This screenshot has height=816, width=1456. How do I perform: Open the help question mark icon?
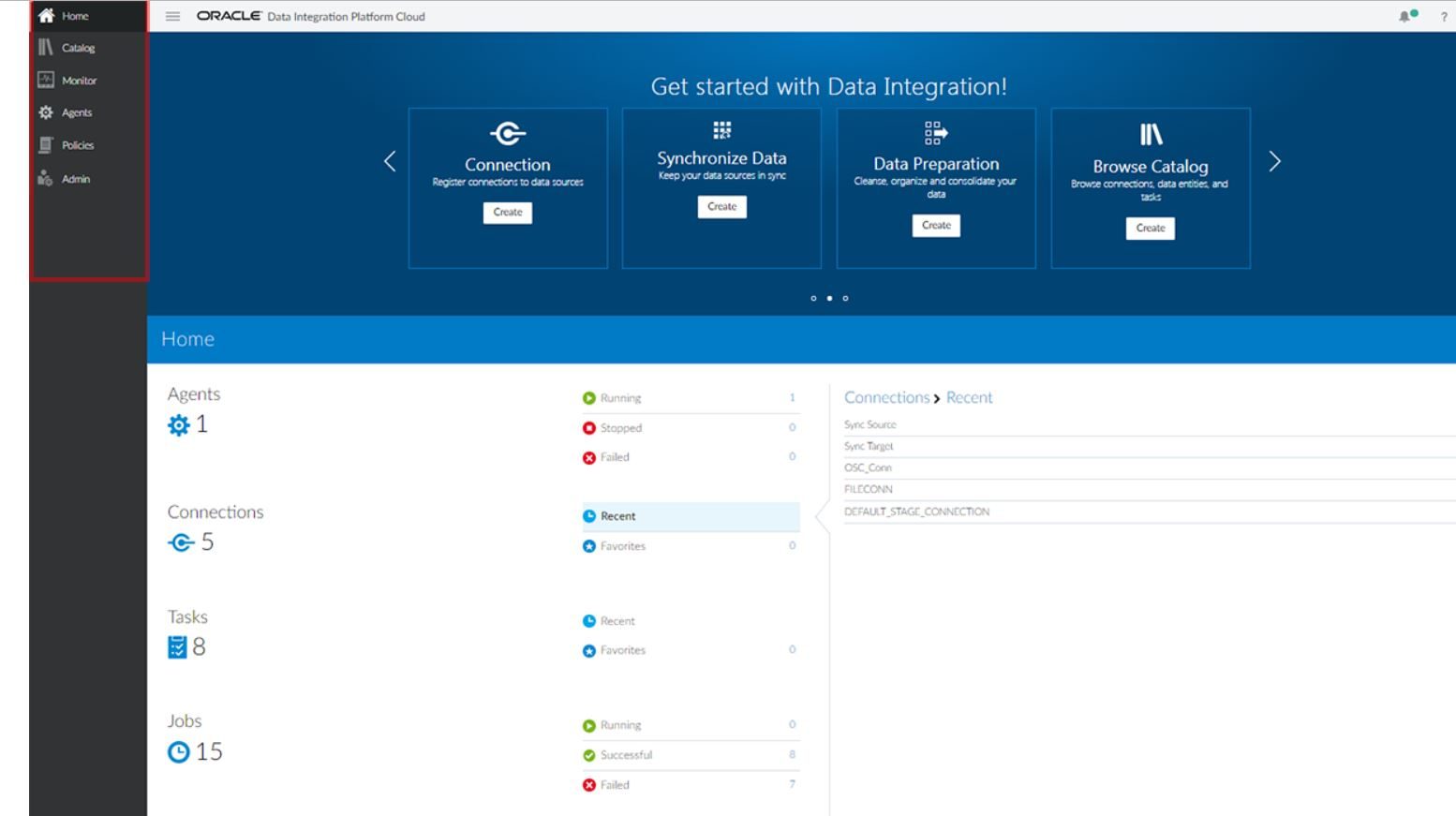click(x=1443, y=17)
